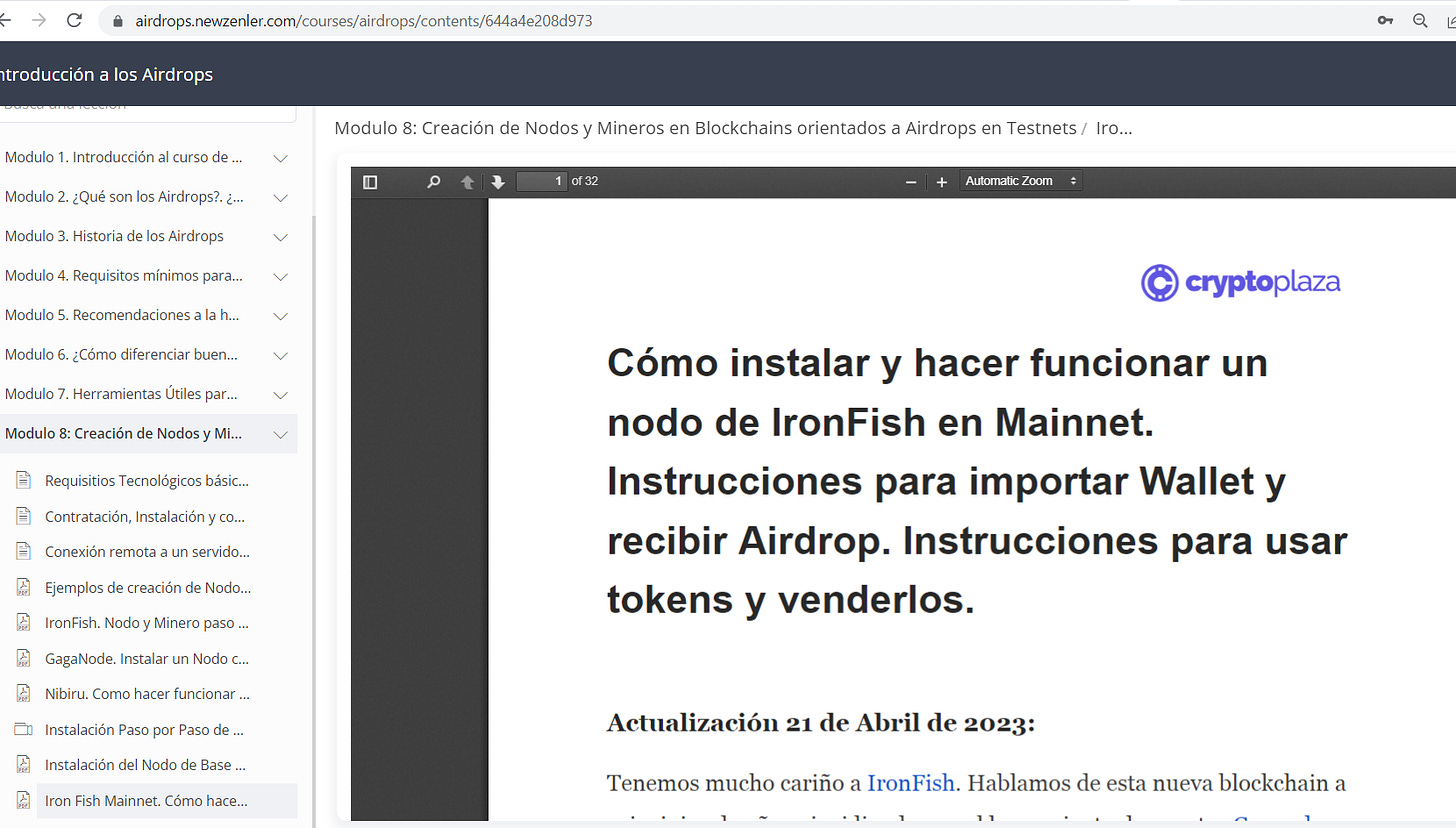Open lesson GagaNode. Instalar un Nodo

point(147,658)
